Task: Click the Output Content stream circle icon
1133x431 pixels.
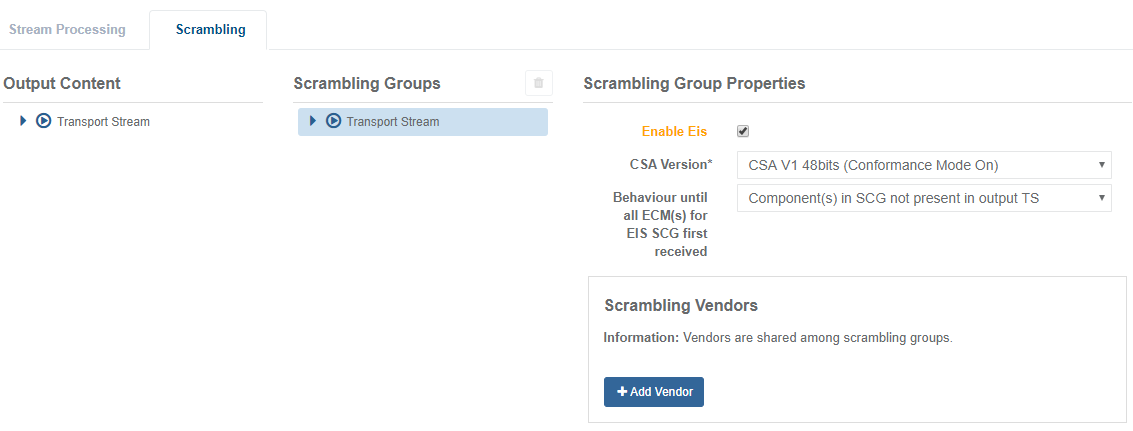Action: (x=43, y=121)
